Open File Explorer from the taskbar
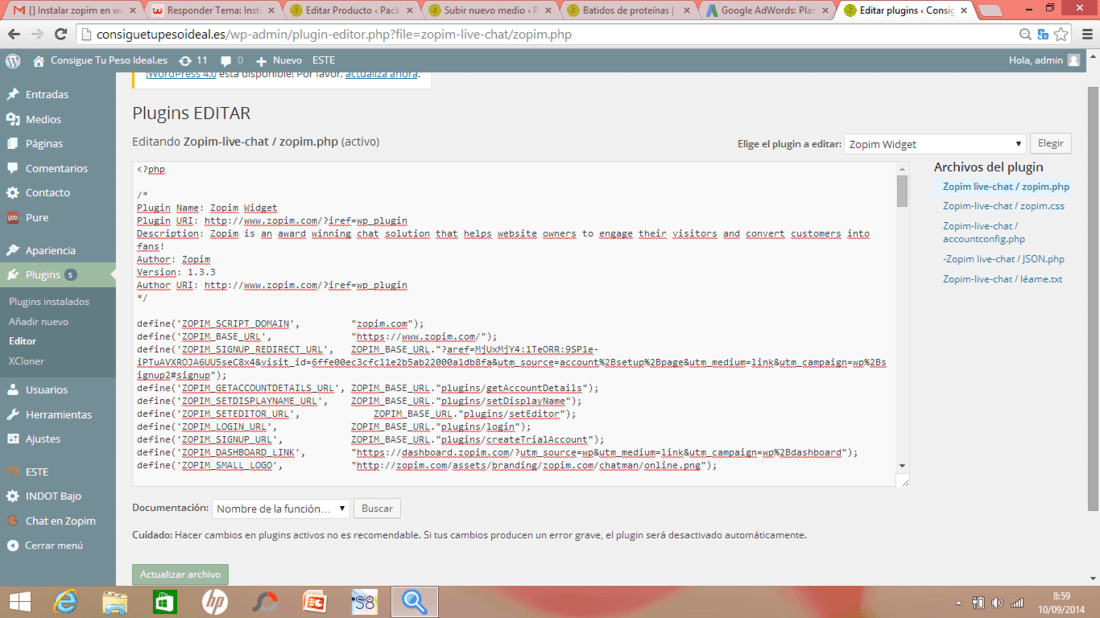Image resolution: width=1100 pixels, height=618 pixels. click(115, 602)
